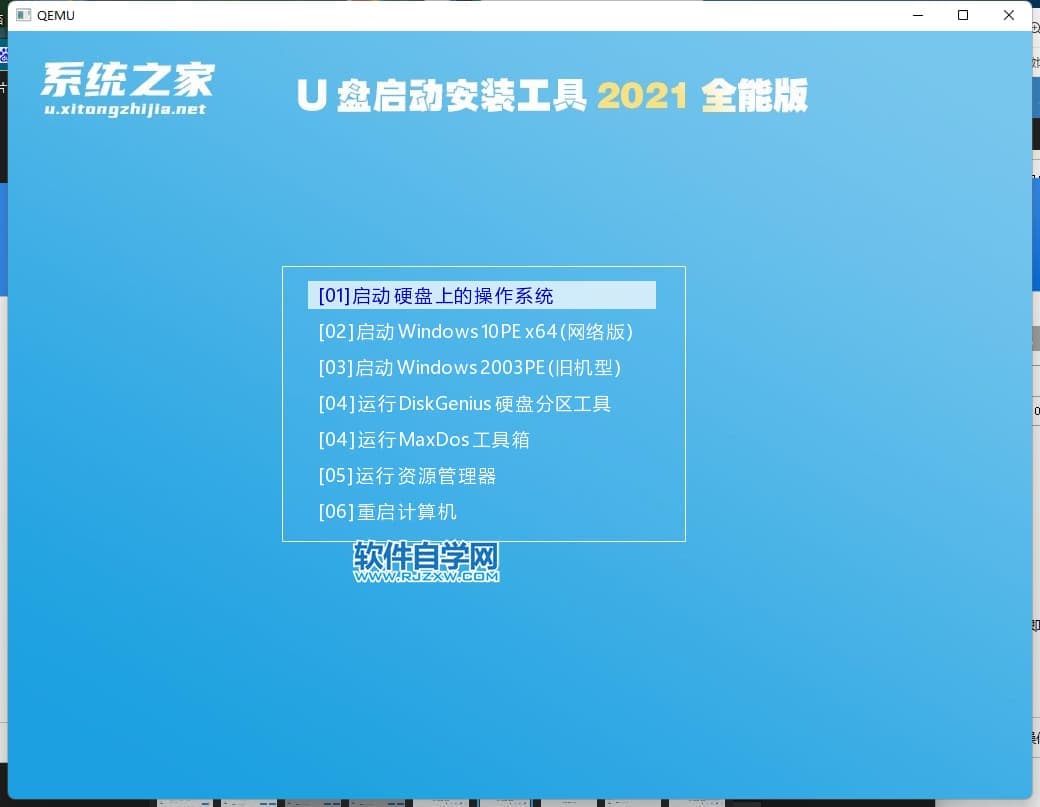Choose the Windows 10PE x64 network edition entry
Screen dimensions: 1040x807
[x=475, y=332]
